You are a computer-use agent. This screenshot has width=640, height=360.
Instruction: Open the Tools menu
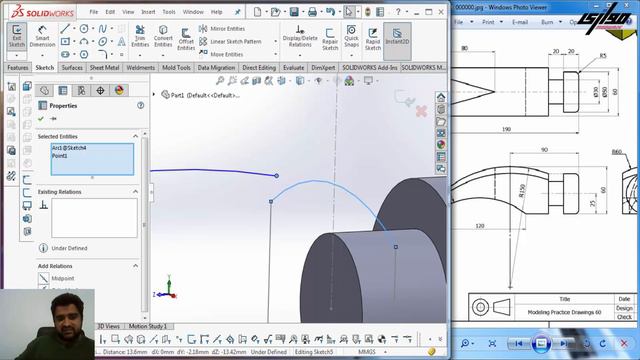click(169, 12)
